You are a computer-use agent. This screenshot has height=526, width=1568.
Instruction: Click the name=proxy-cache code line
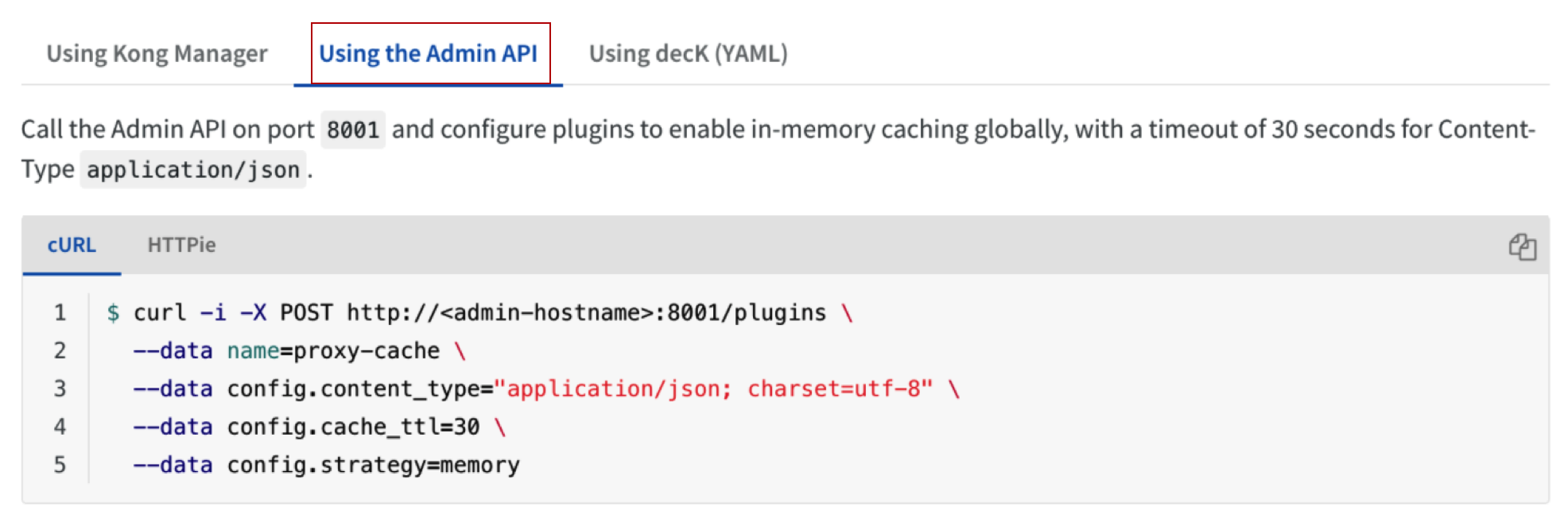coord(299,350)
